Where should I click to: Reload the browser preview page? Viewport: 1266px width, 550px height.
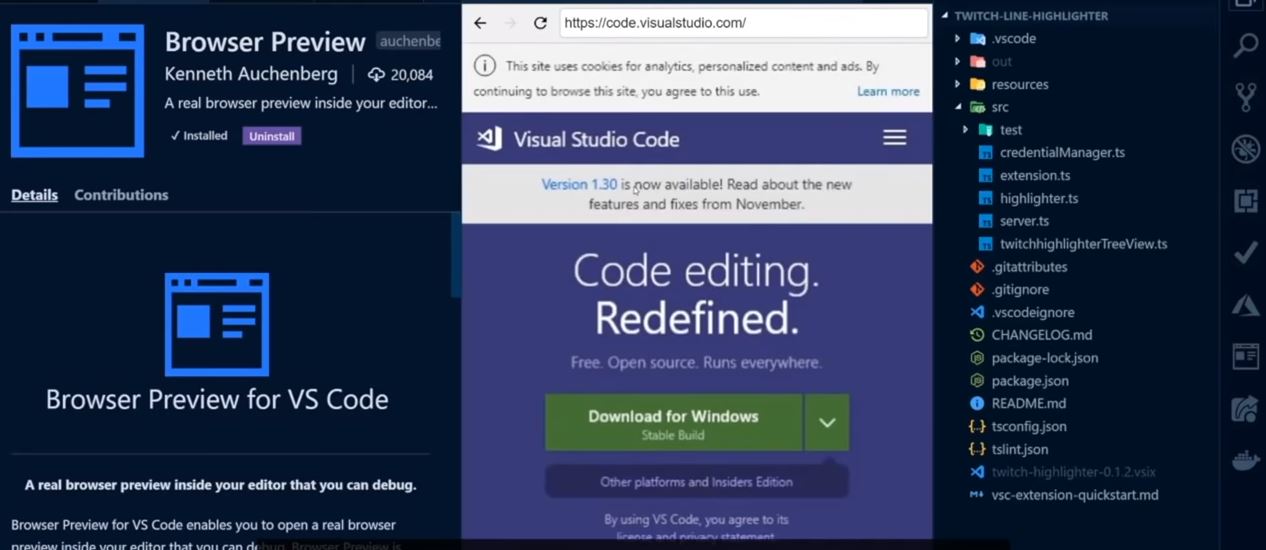[540, 22]
